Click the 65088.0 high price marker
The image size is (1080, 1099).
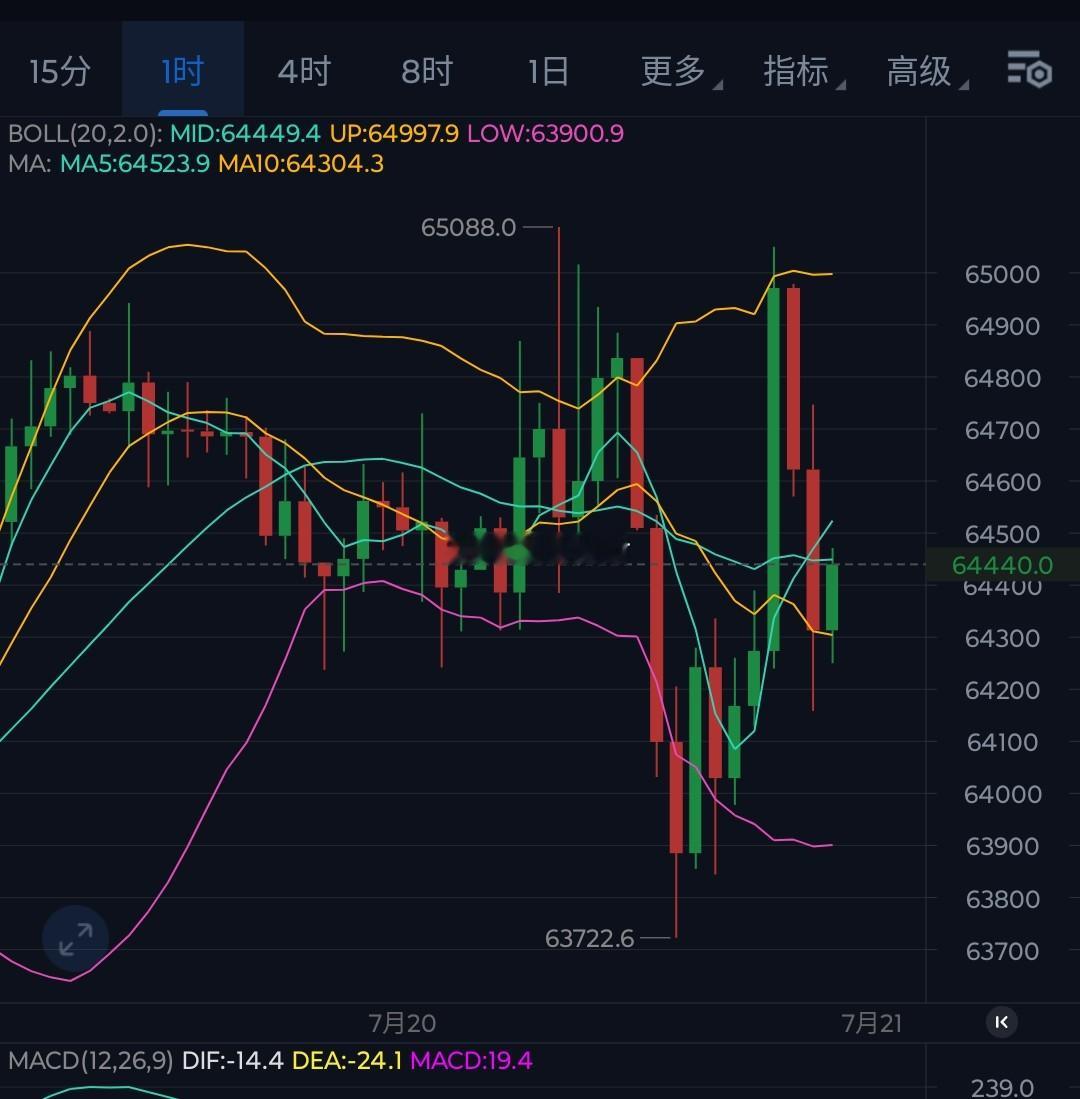pyautogui.click(x=468, y=228)
